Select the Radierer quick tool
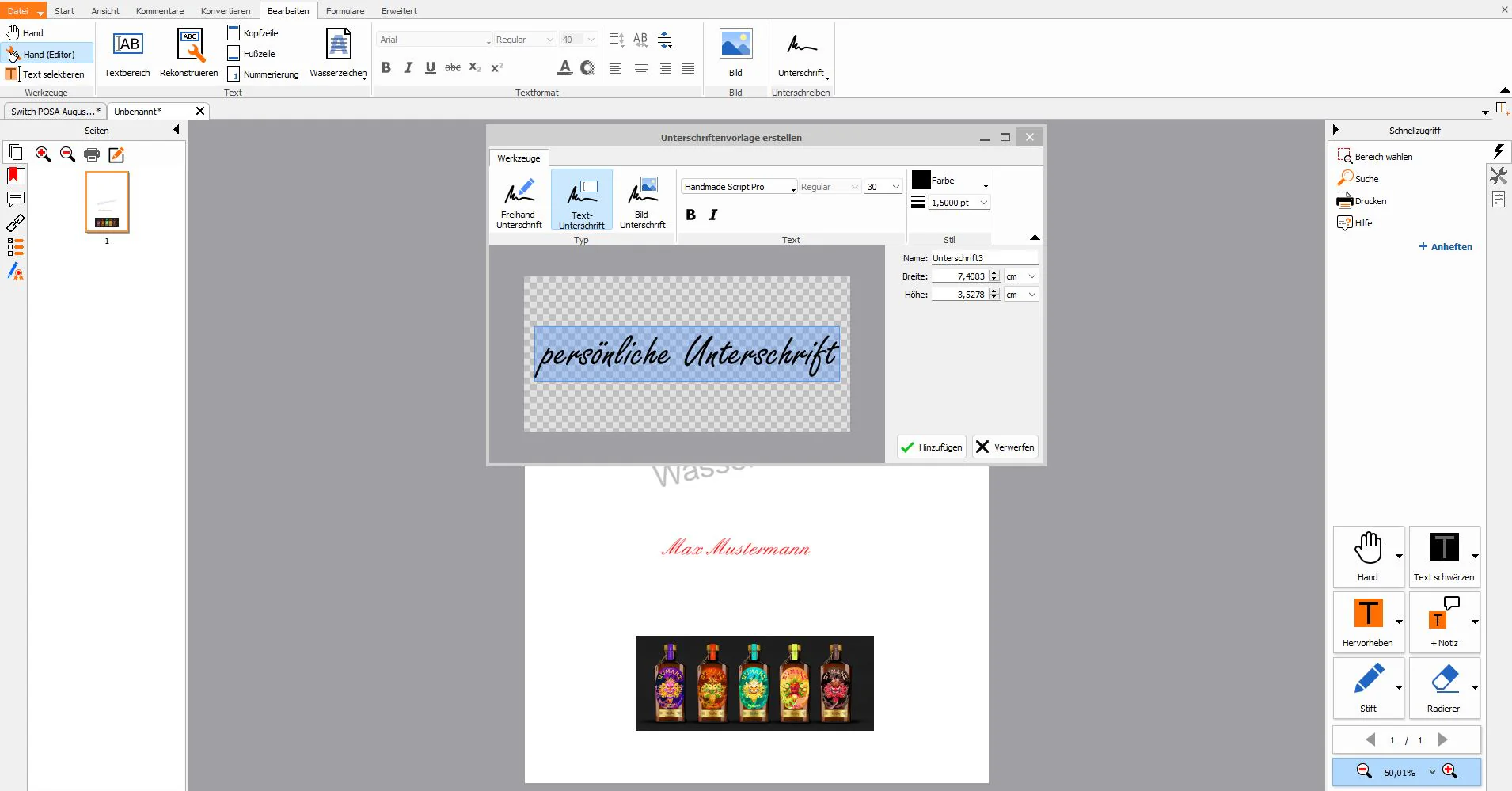This screenshot has width=1512, height=791. click(1444, 688)
